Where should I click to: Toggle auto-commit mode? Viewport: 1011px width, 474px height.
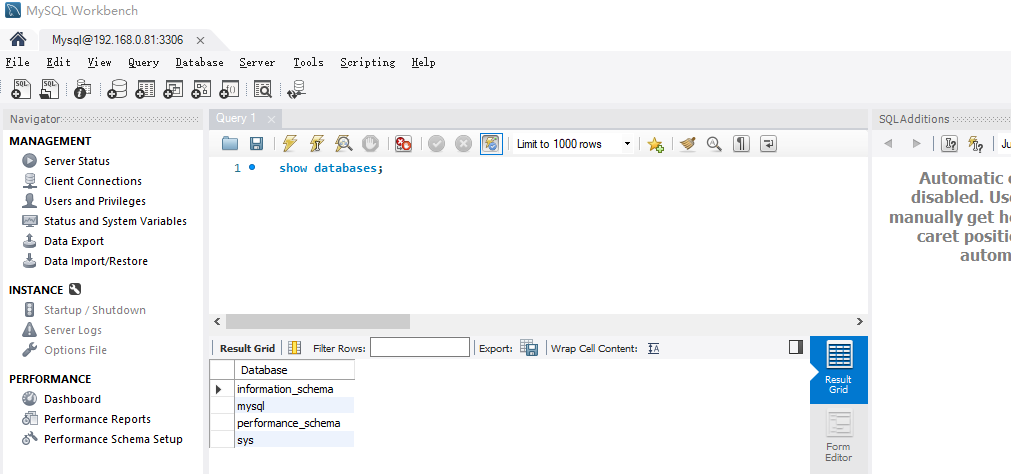[491, 144]
